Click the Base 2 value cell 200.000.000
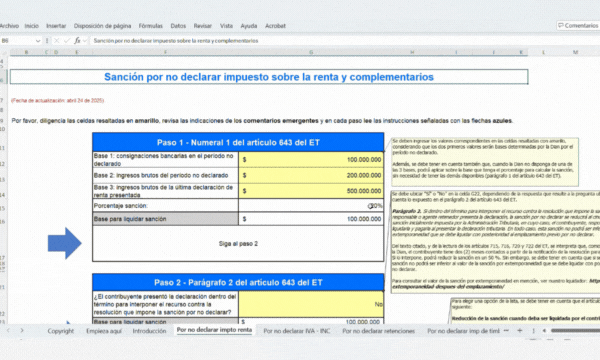This screenshot has width=600, height=360. 311,175
